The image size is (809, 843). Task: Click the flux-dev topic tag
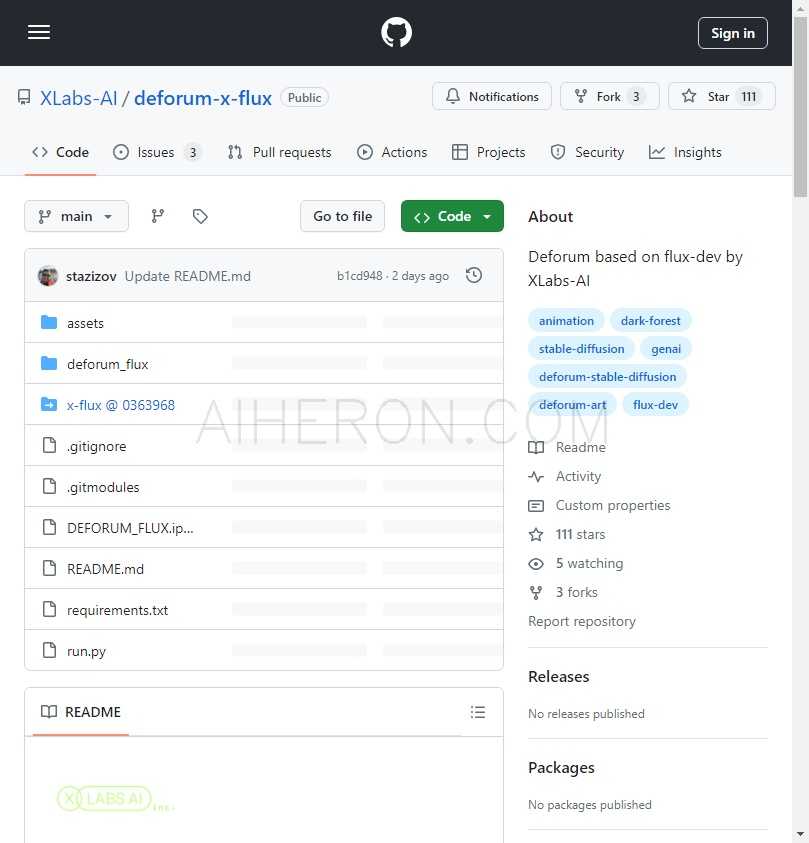pos(655,405)
